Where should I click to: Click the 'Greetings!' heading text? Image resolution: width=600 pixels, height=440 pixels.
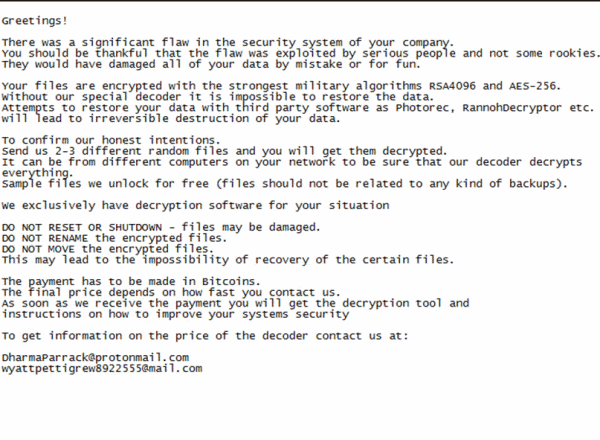(x=35, y=21)
